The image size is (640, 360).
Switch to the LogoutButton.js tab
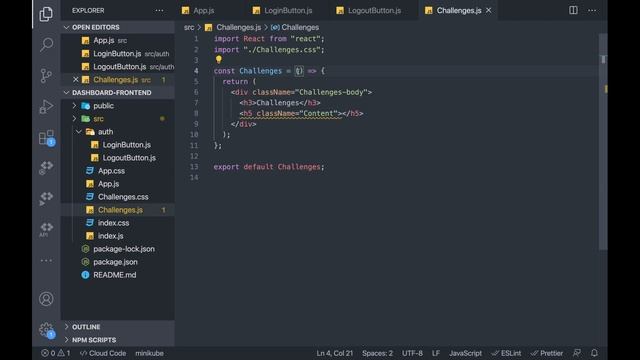click(374, 11)
